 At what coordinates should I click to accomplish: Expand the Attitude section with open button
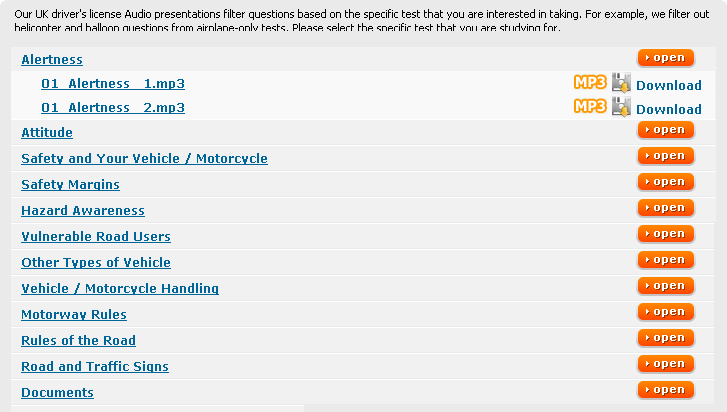tap(665, 130)
